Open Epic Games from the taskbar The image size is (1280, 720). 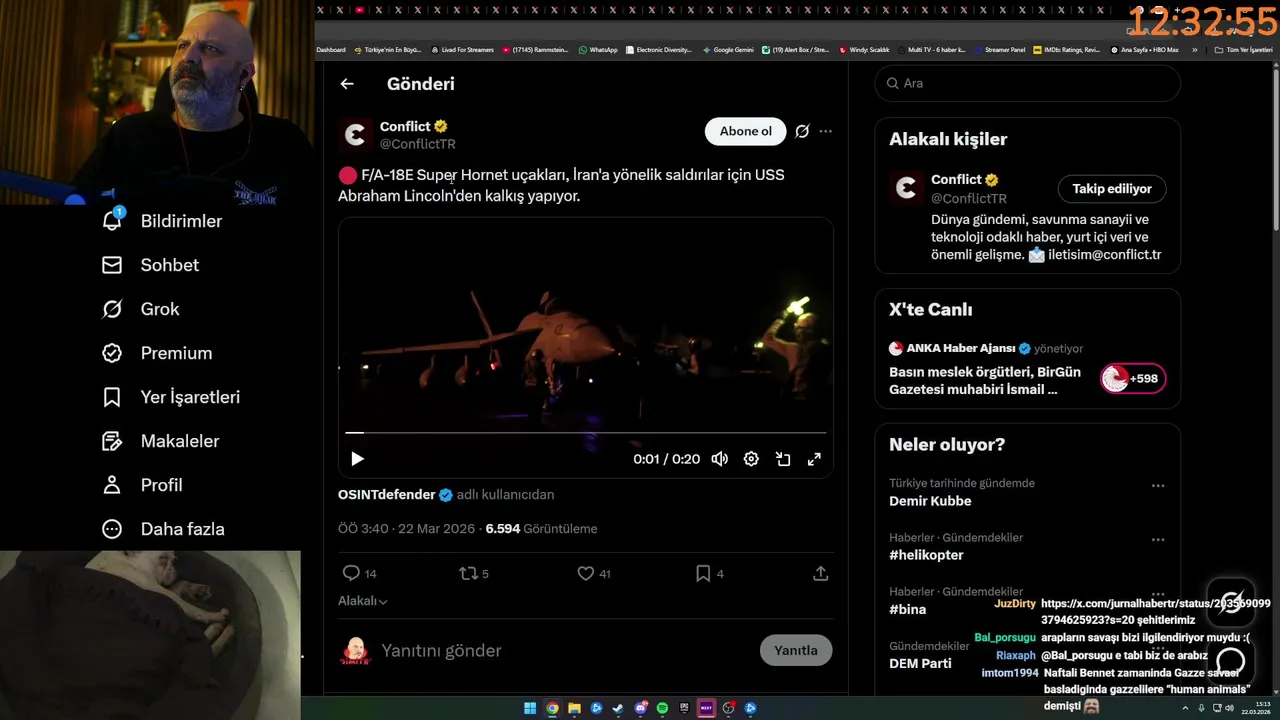click(x=684, y=708)
